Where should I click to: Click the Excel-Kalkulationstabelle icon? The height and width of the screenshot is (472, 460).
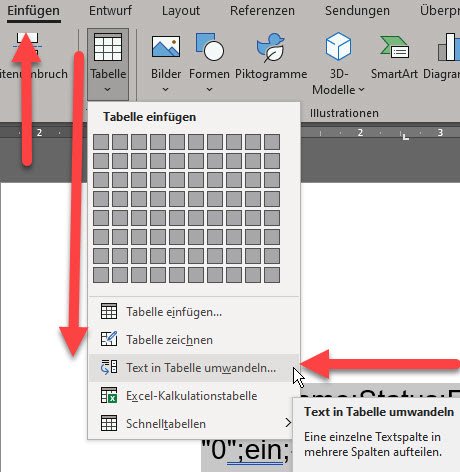[109, 395]
